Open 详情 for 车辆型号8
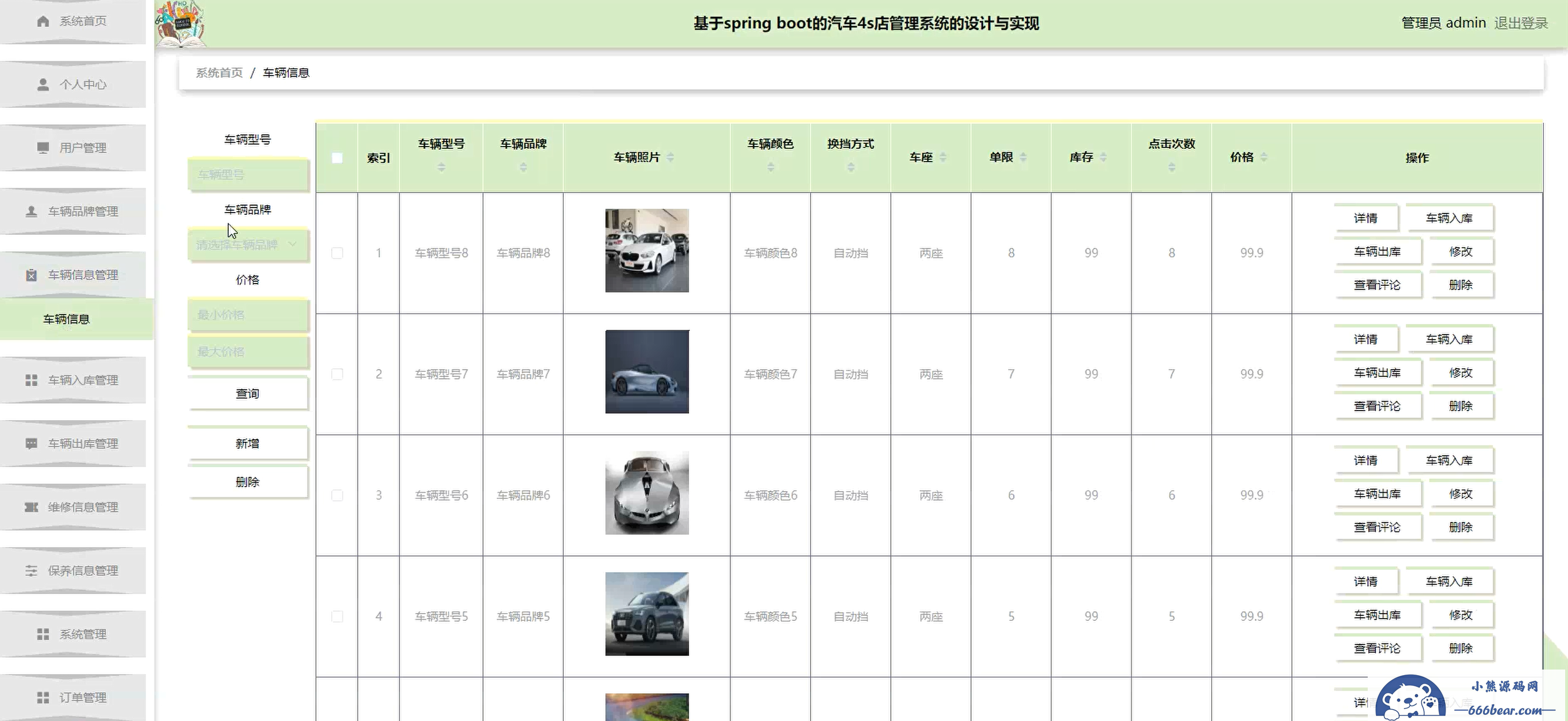Screen dimensions: 1568x721 (1365, 218)
